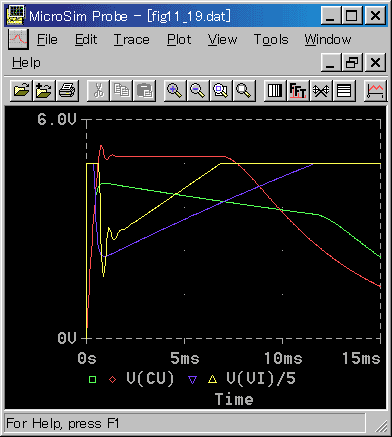Toggle the performance analysis icon
This screenshot has height=437, width=392.
[x=321, y=90]
